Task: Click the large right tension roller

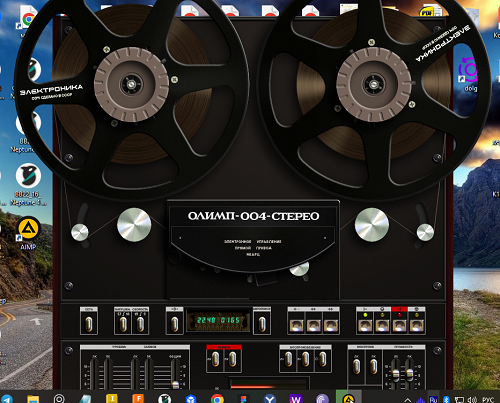Action: click(x=372, y=225)
